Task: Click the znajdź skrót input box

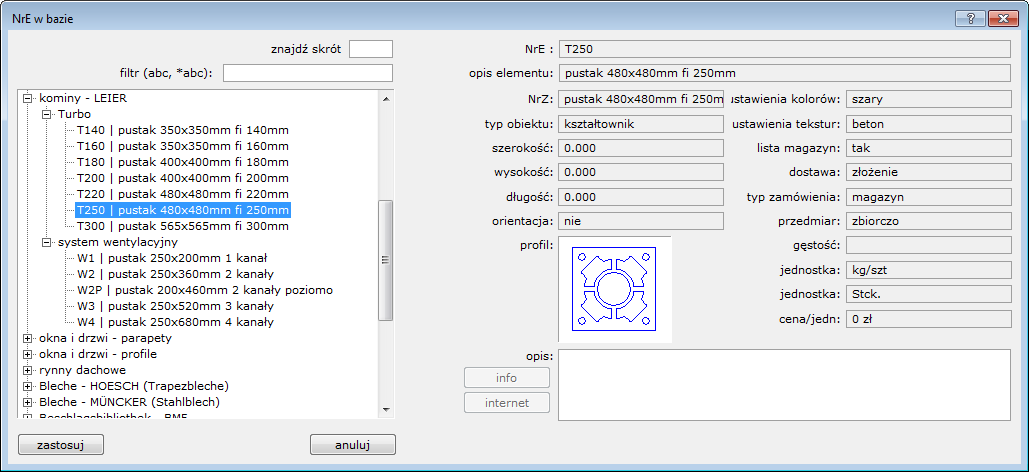Action: (371, 49)
